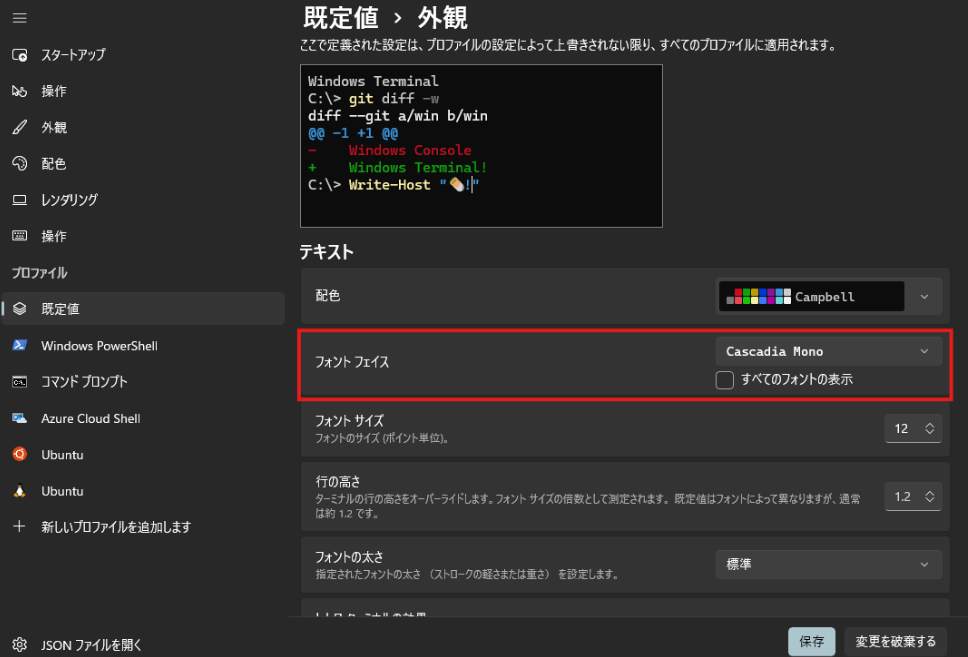Click the keyboard icon beside second 操作

pos(20,236)
